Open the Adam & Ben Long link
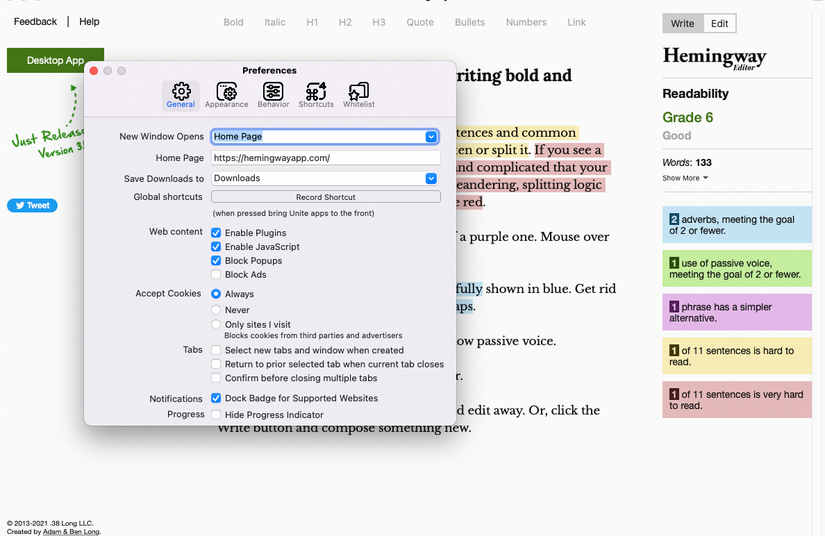 71,532
